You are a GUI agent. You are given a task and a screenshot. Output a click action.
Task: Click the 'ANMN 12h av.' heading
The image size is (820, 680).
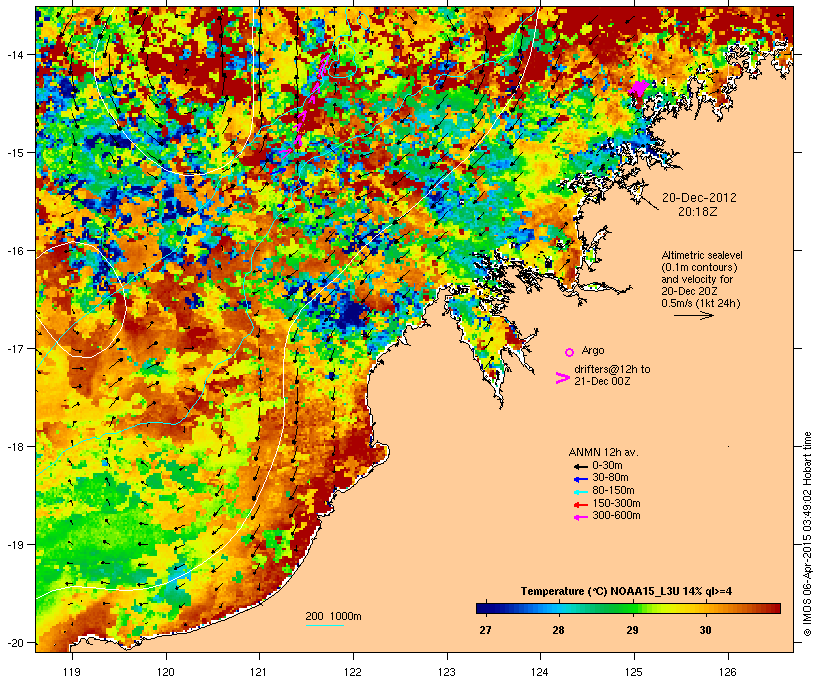tap(603, 452)
